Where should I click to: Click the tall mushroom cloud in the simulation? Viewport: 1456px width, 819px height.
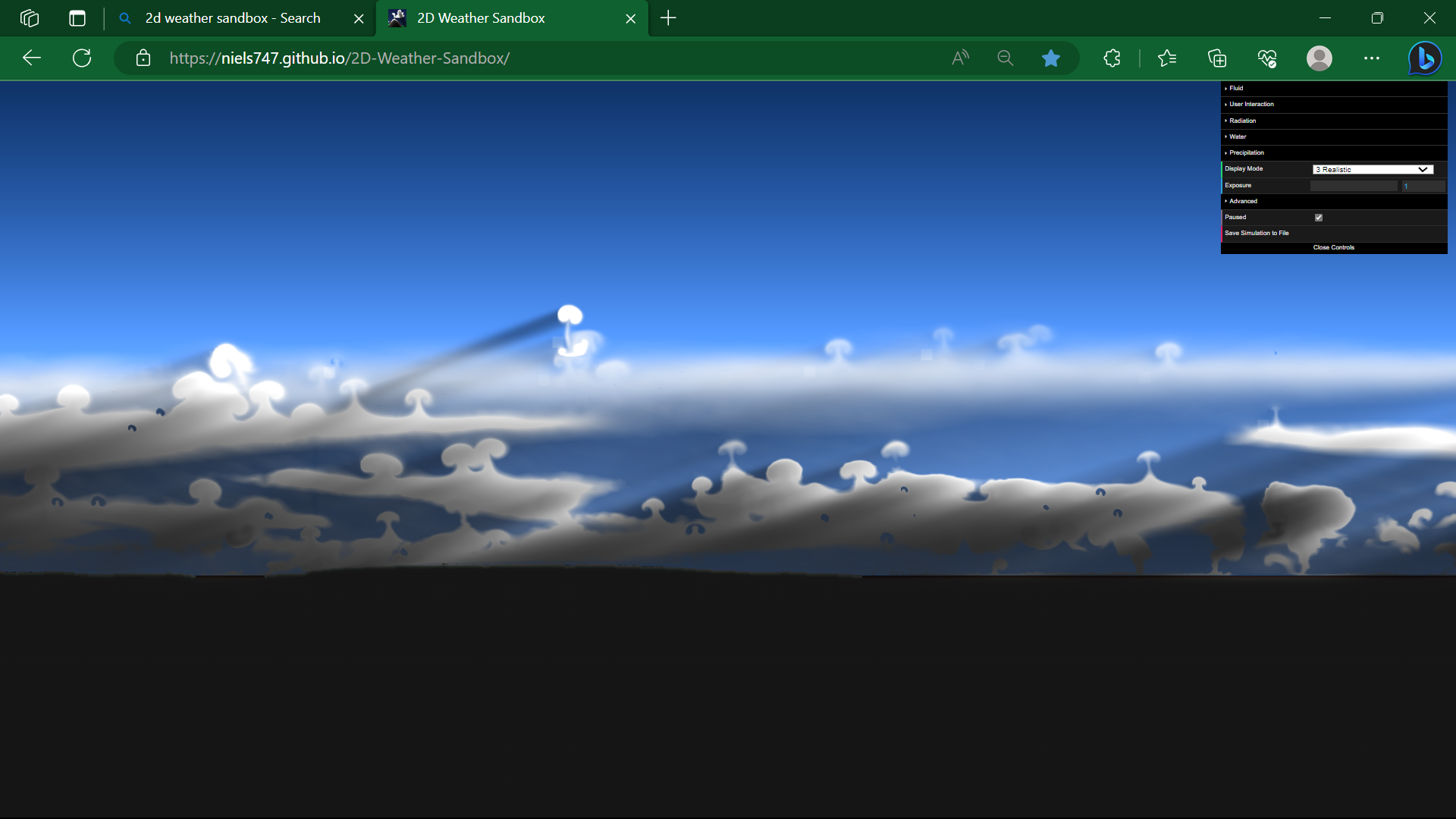(571, 331)
